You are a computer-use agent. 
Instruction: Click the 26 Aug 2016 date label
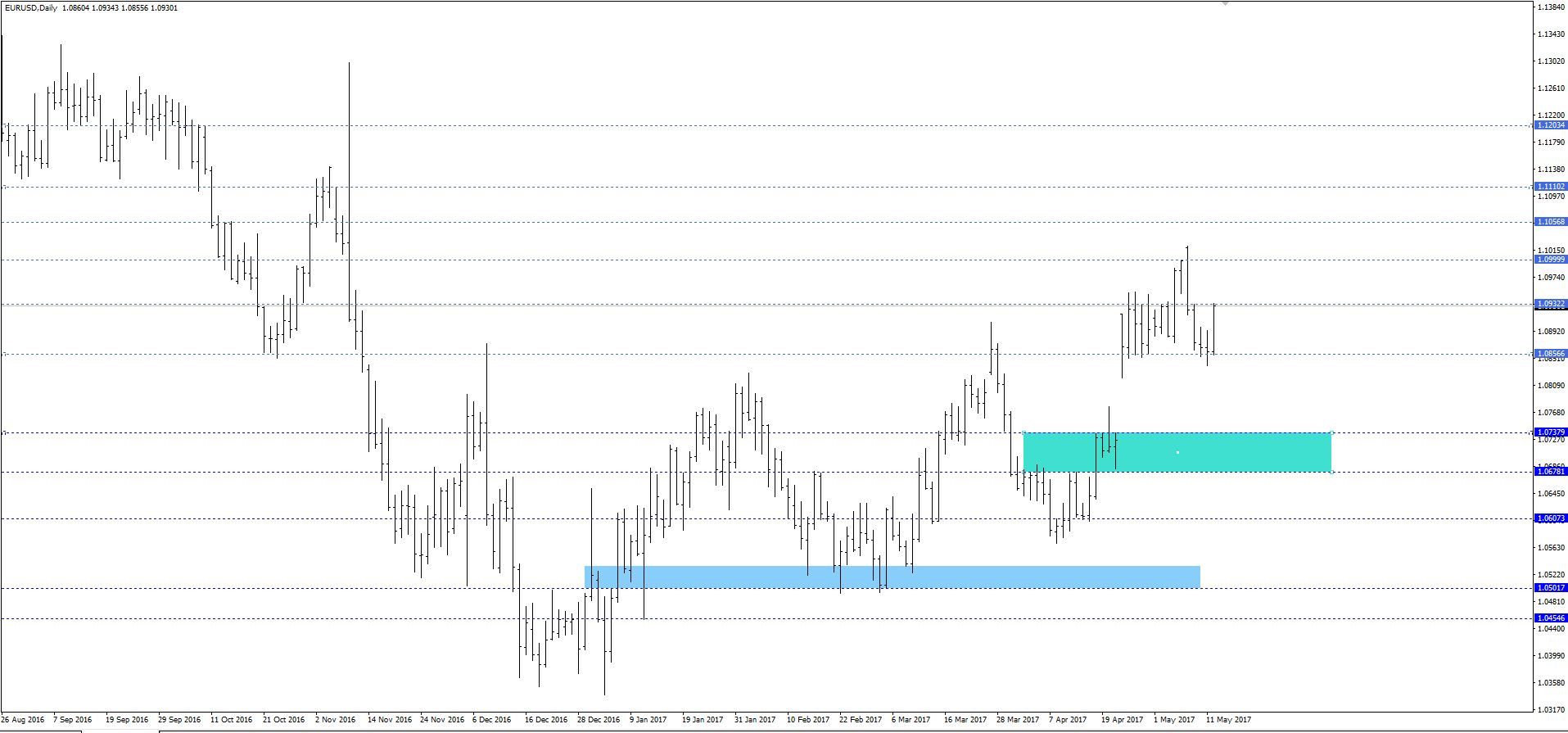pos(23,720)
